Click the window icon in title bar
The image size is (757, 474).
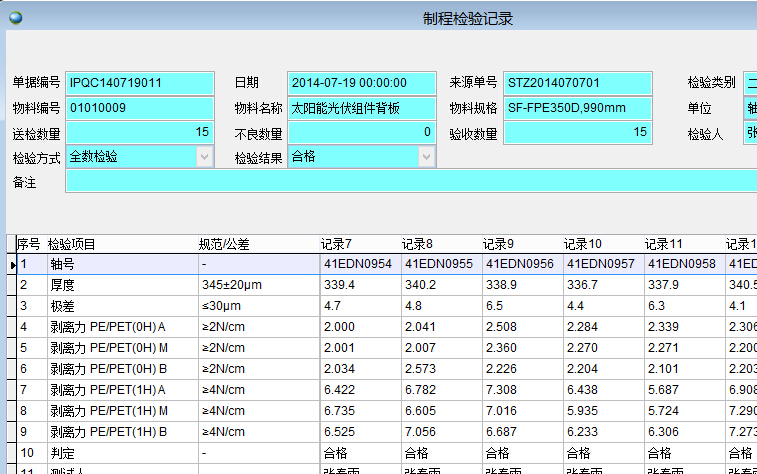14,17
